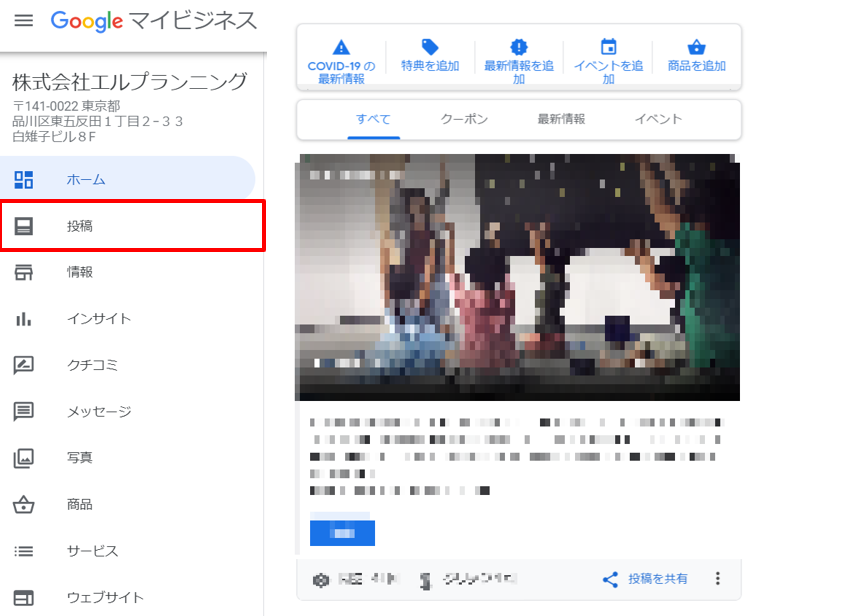Click the 最新情報を追加 badge icon
Viewport: 854px width, 616px height.
(x=518, y=47)
